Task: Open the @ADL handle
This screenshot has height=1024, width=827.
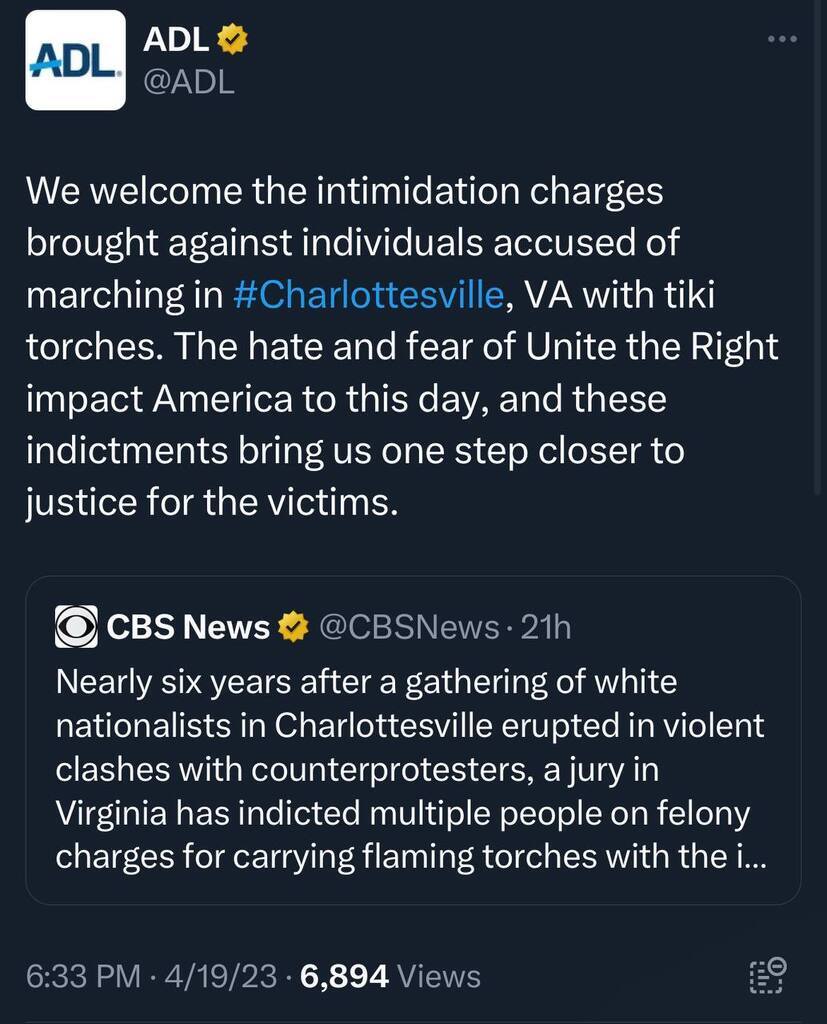Action: coord(189,81)
